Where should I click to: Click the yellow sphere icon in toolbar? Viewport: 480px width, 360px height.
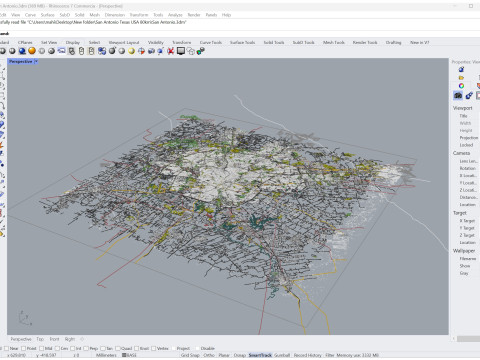click(x=131, y=51)
